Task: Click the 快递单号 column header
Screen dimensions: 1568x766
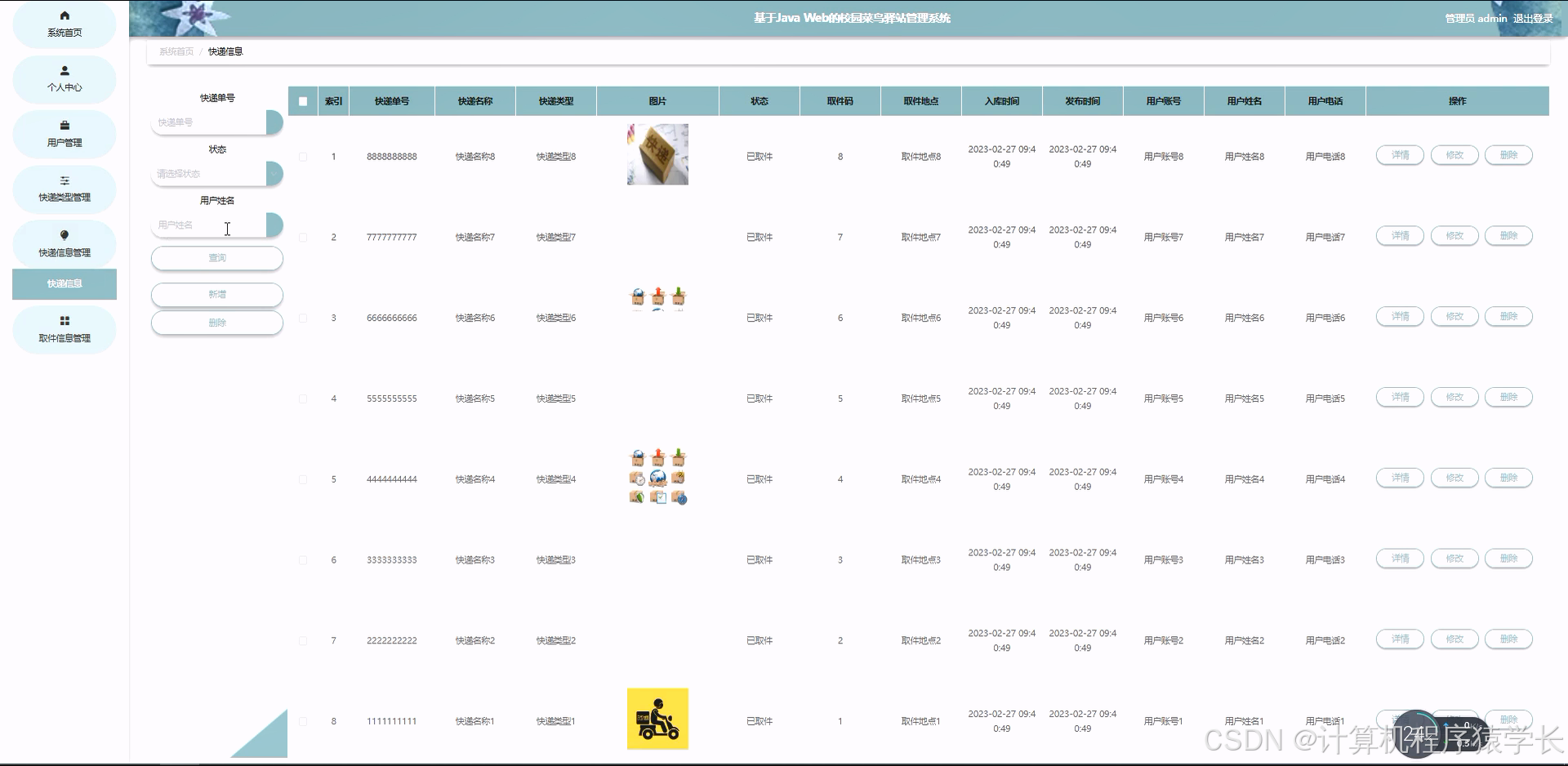Action: click(392, 101)
